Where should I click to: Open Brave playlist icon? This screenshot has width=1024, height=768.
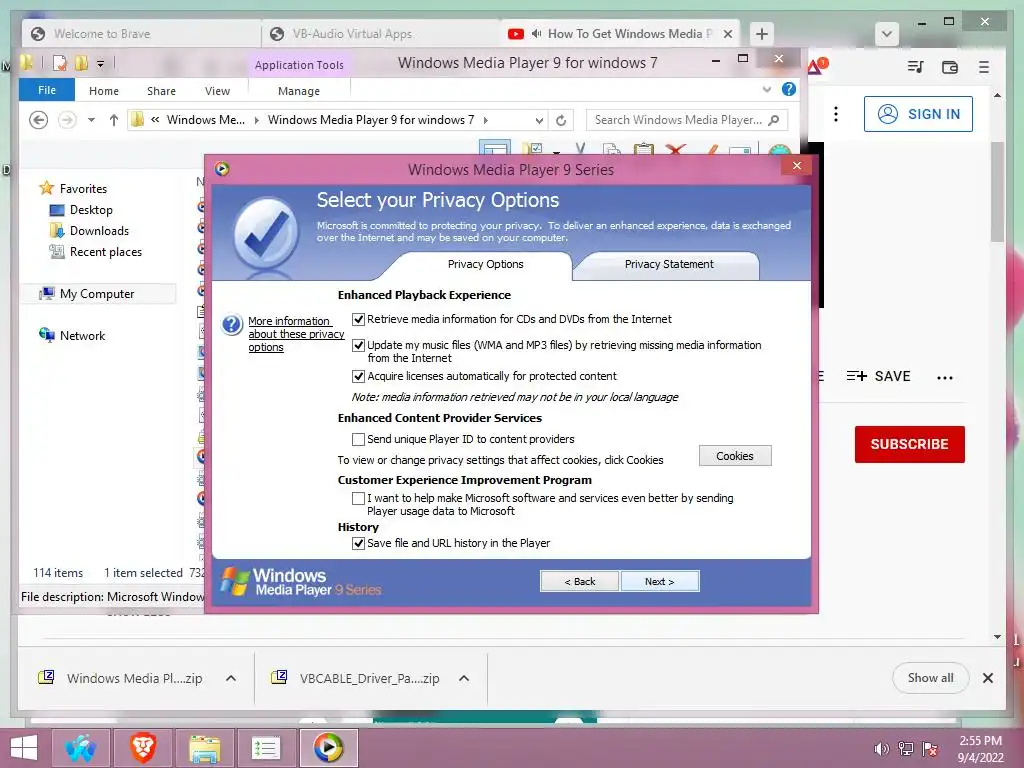click(x=915, y=67)
